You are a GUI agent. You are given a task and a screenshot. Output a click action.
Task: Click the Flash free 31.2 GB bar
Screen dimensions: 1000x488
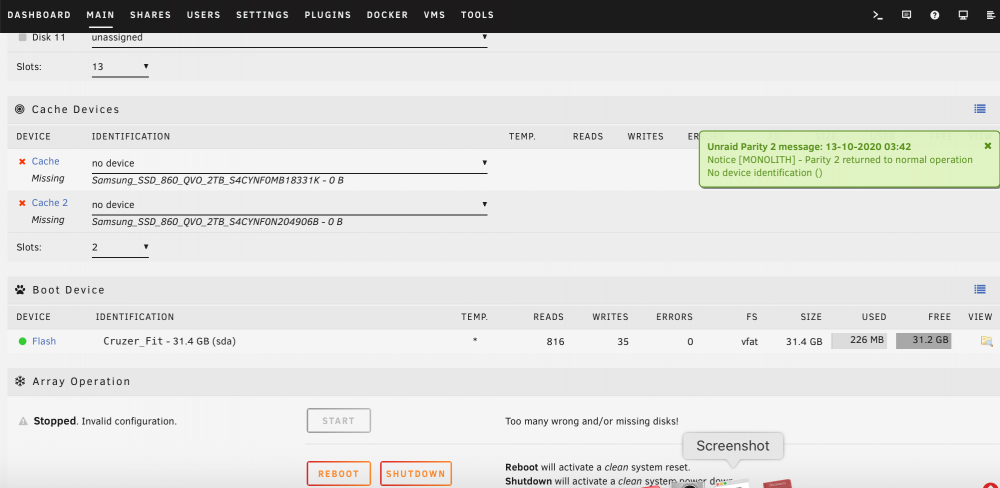923,341
